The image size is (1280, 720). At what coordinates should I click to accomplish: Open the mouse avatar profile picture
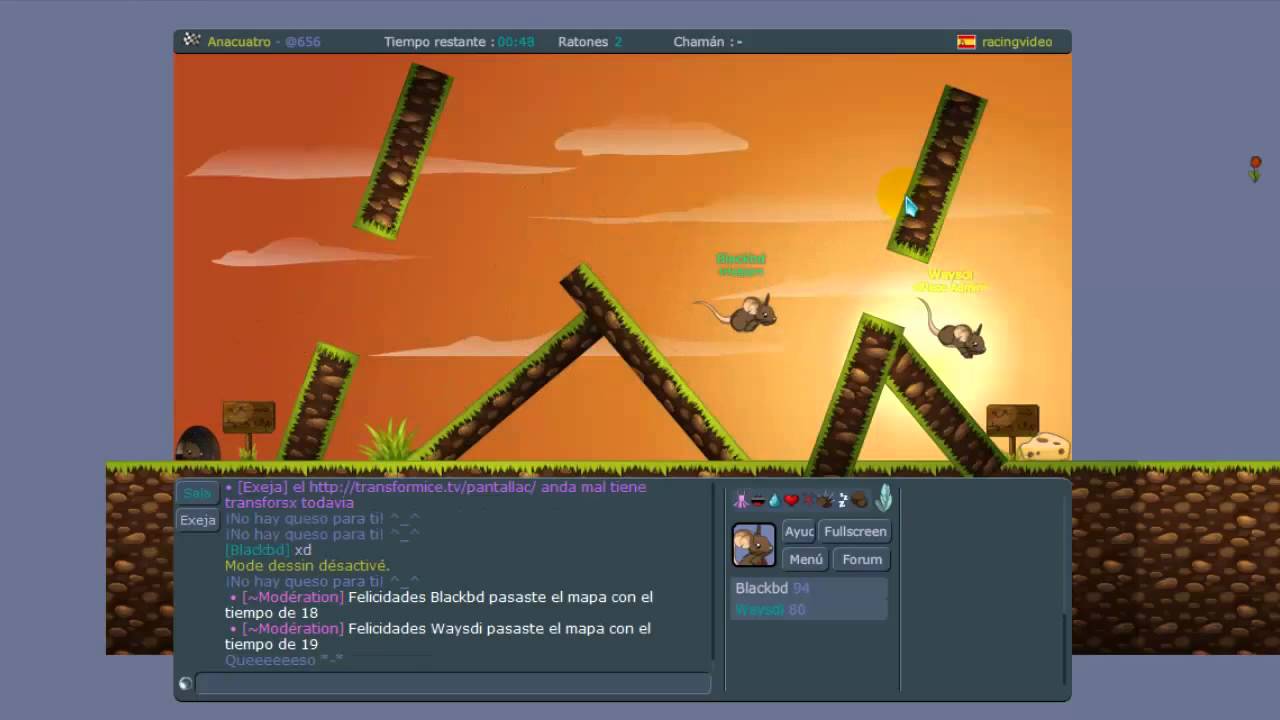753,545
